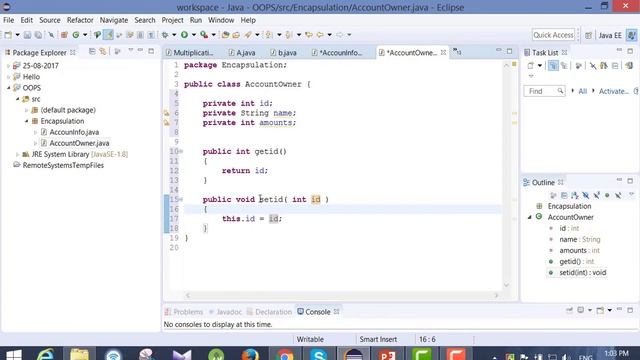Viewport: 640px width, 360px height.
Task: Collapse AccountOwner class in Outline
Action: point(529,217)
